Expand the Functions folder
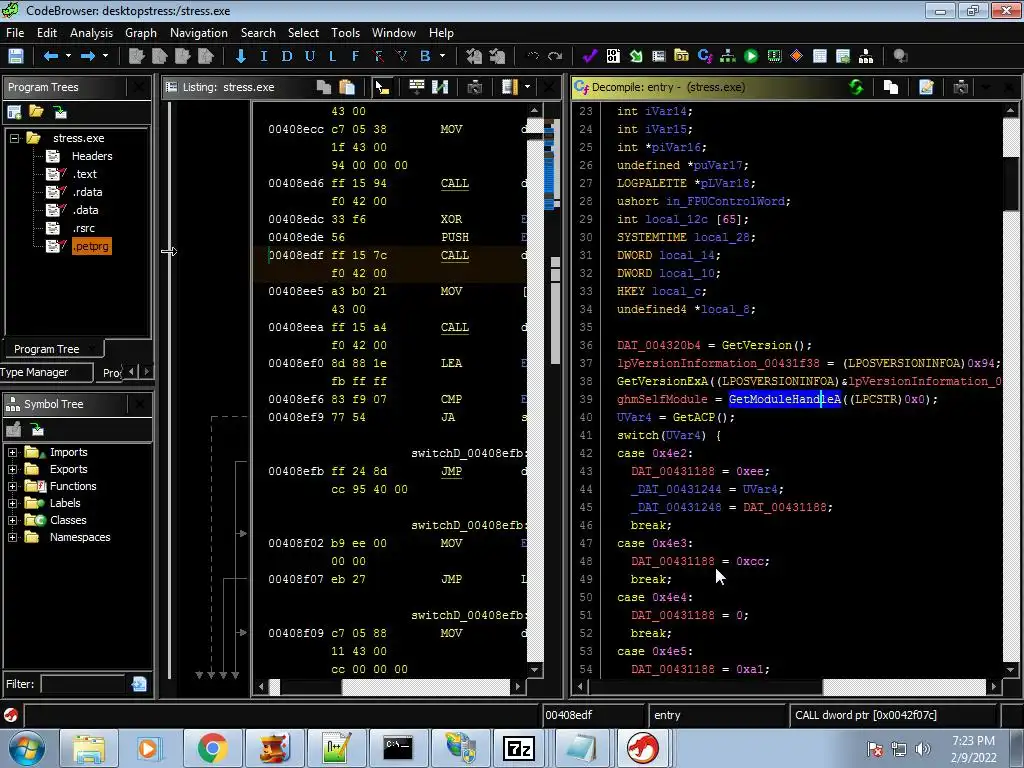Screen dimensions: 1024x768 coord(12,486)
